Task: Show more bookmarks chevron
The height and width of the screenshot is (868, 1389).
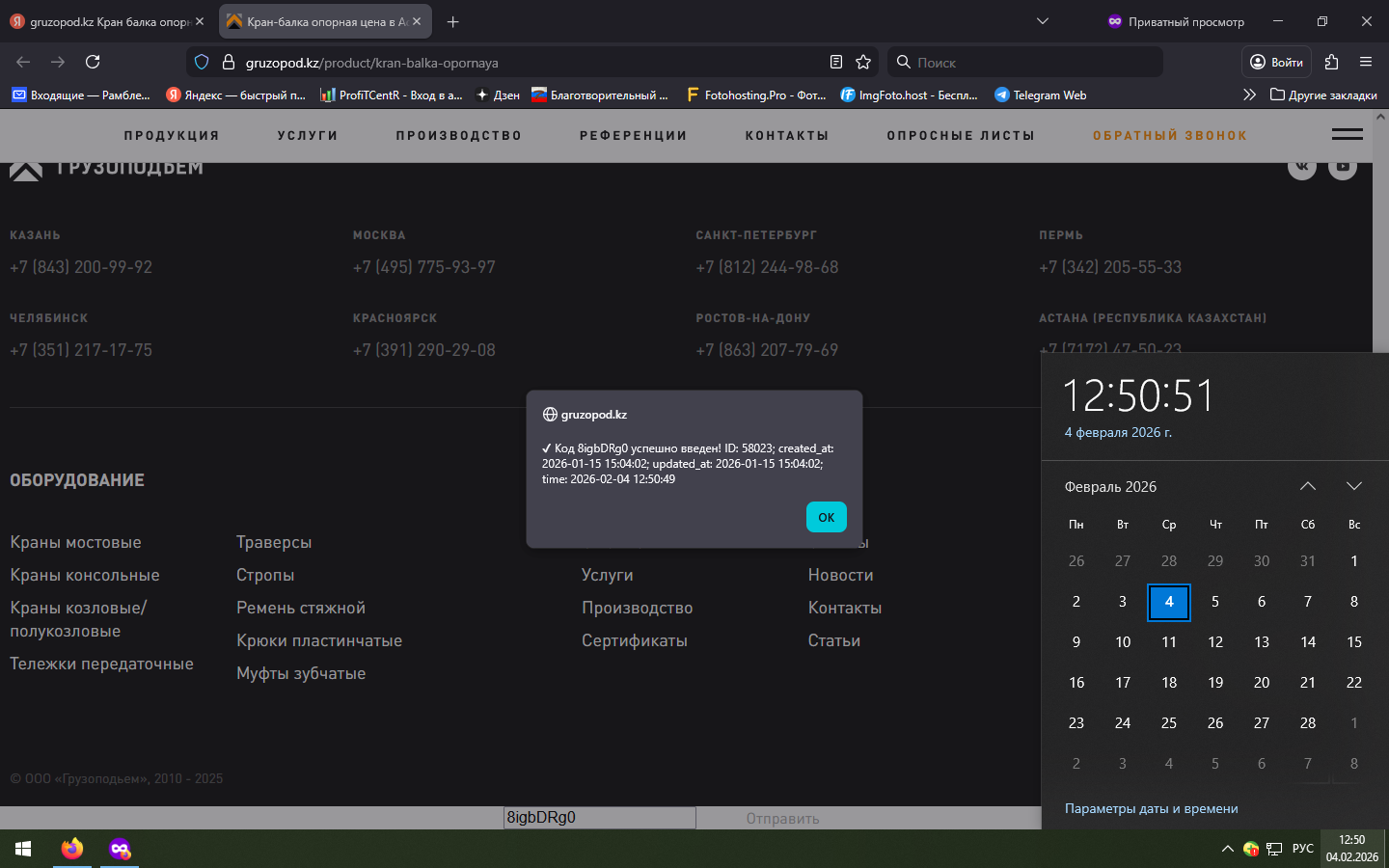Action: [1249, 95]
